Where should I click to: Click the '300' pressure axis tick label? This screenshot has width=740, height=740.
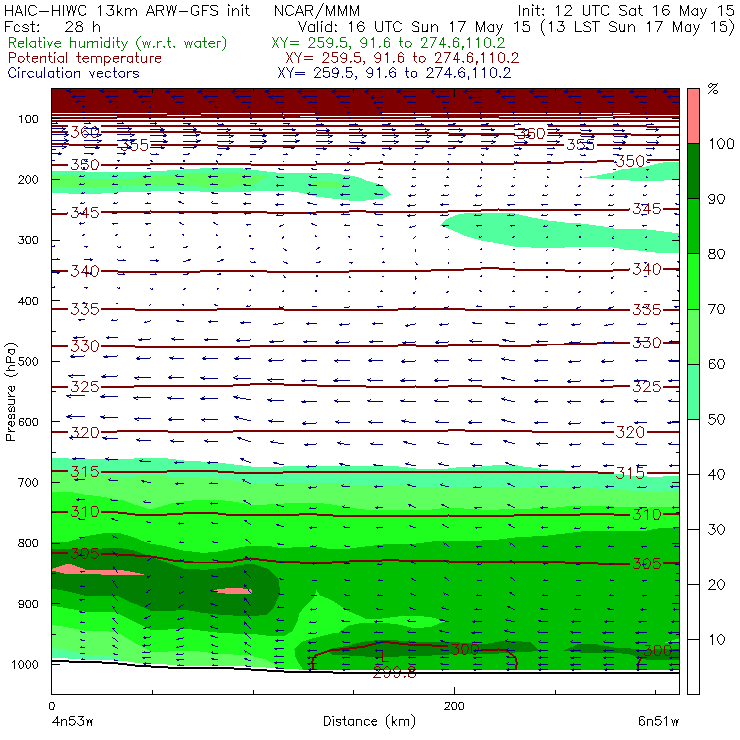pyautogui.click(x=28, y=240)
